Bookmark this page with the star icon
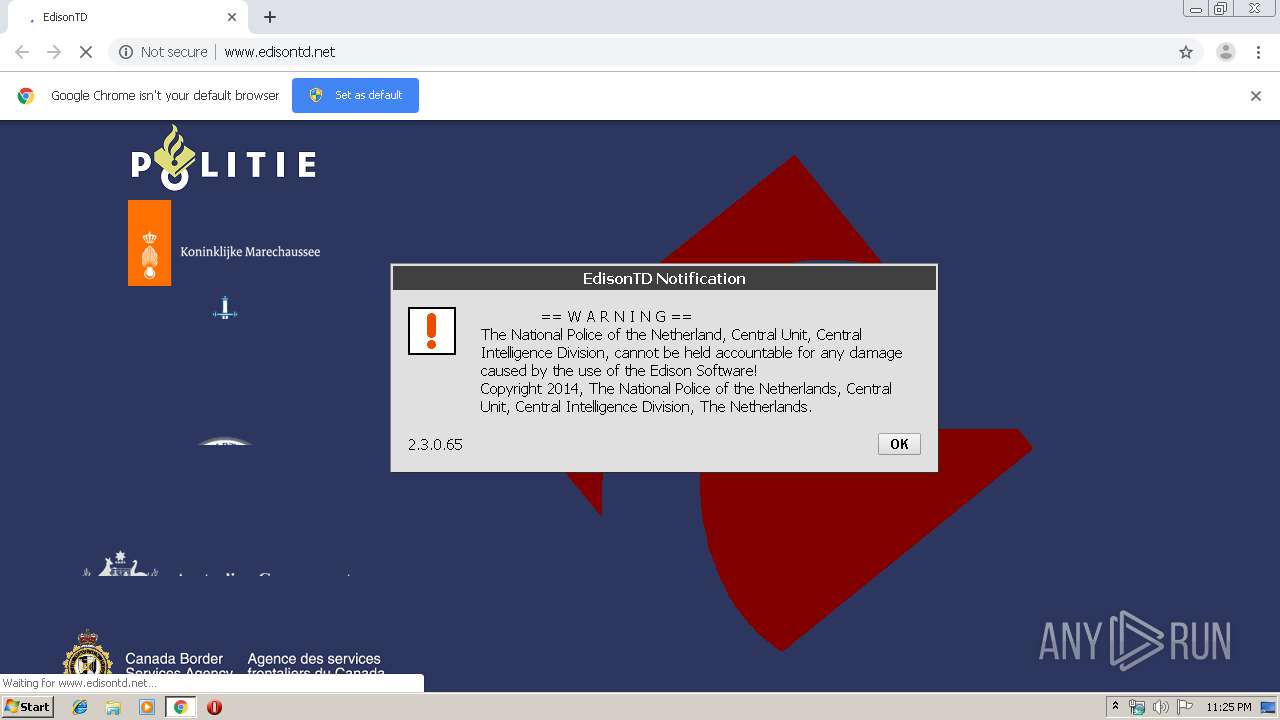Image resolution: width=1280 pixels, height=720 pixels. pyautogui.click(x=1186, y=52)
